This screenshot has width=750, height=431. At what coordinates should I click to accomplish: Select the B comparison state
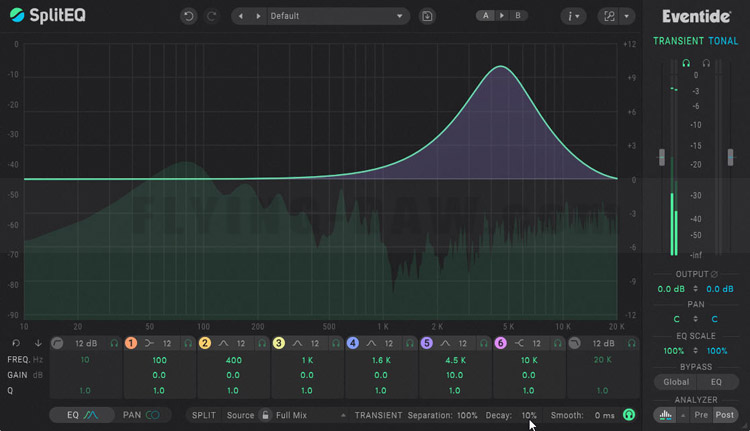(518, 16)
